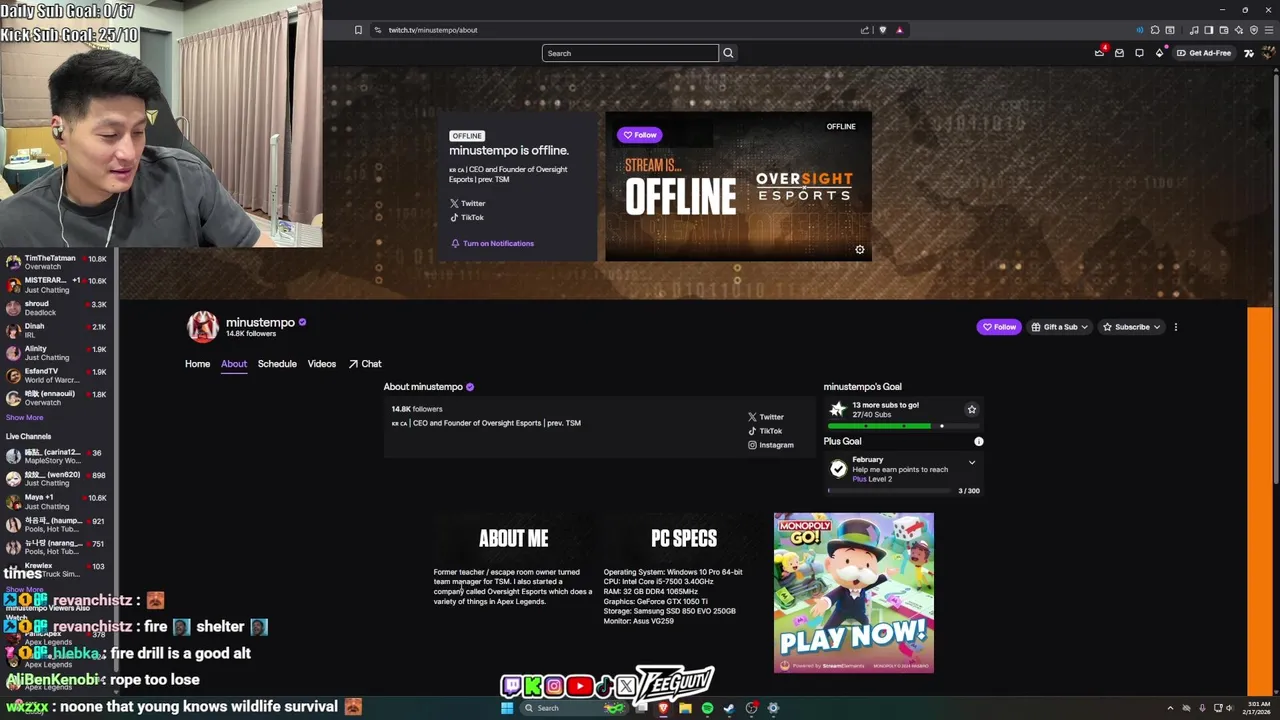Viewport: 1280px width, 720px height.
Task: Toggle Follow button next to Gift a Sub
Action: point(999,327)
